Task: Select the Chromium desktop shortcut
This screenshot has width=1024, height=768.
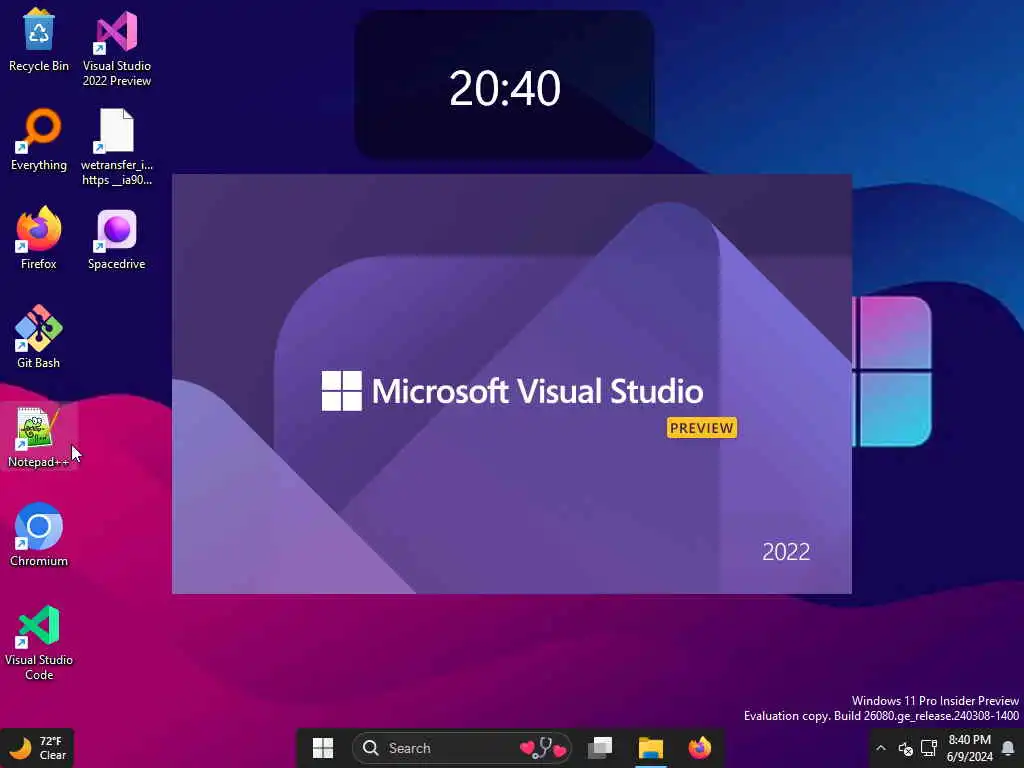Action: click(39, 535)
